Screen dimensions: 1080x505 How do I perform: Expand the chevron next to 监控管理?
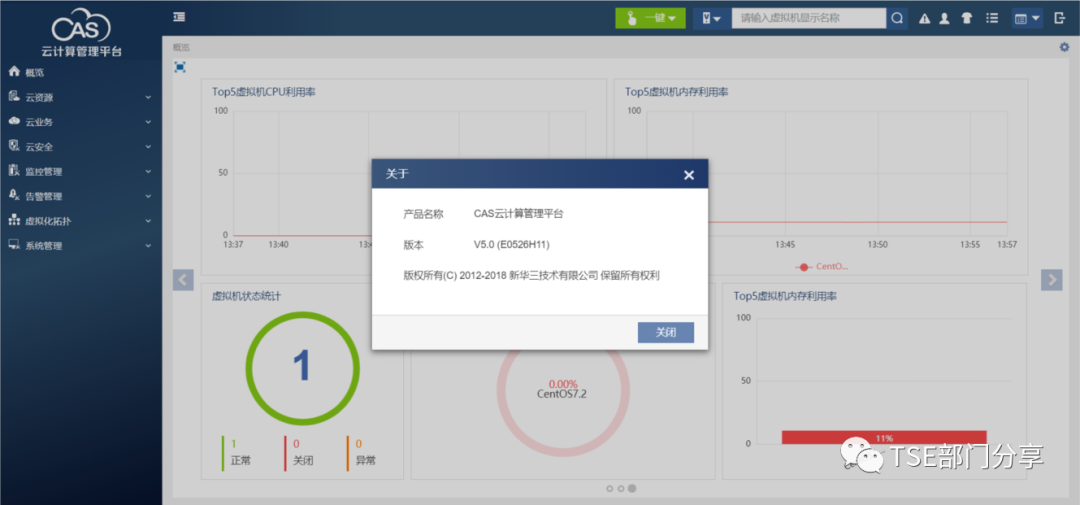pyautogui.click(x=148, y=172)
